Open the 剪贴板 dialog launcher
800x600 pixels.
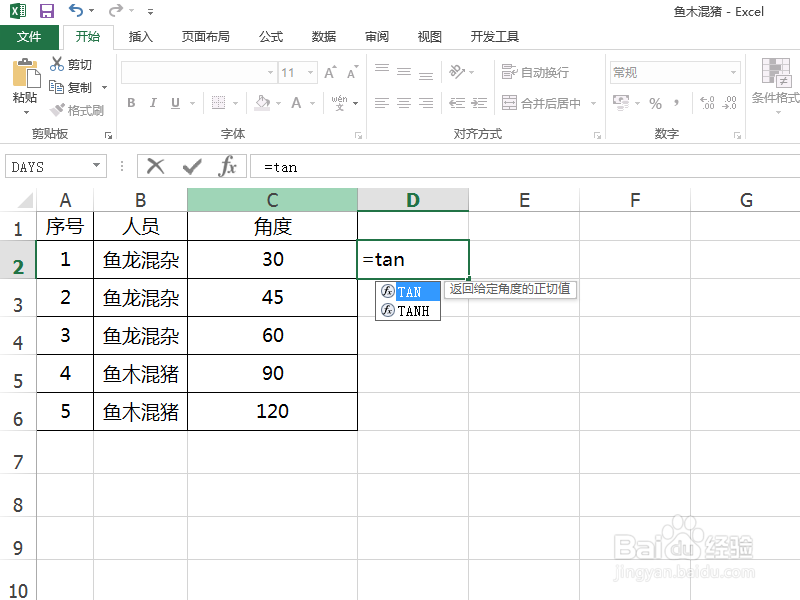[108, 135]
